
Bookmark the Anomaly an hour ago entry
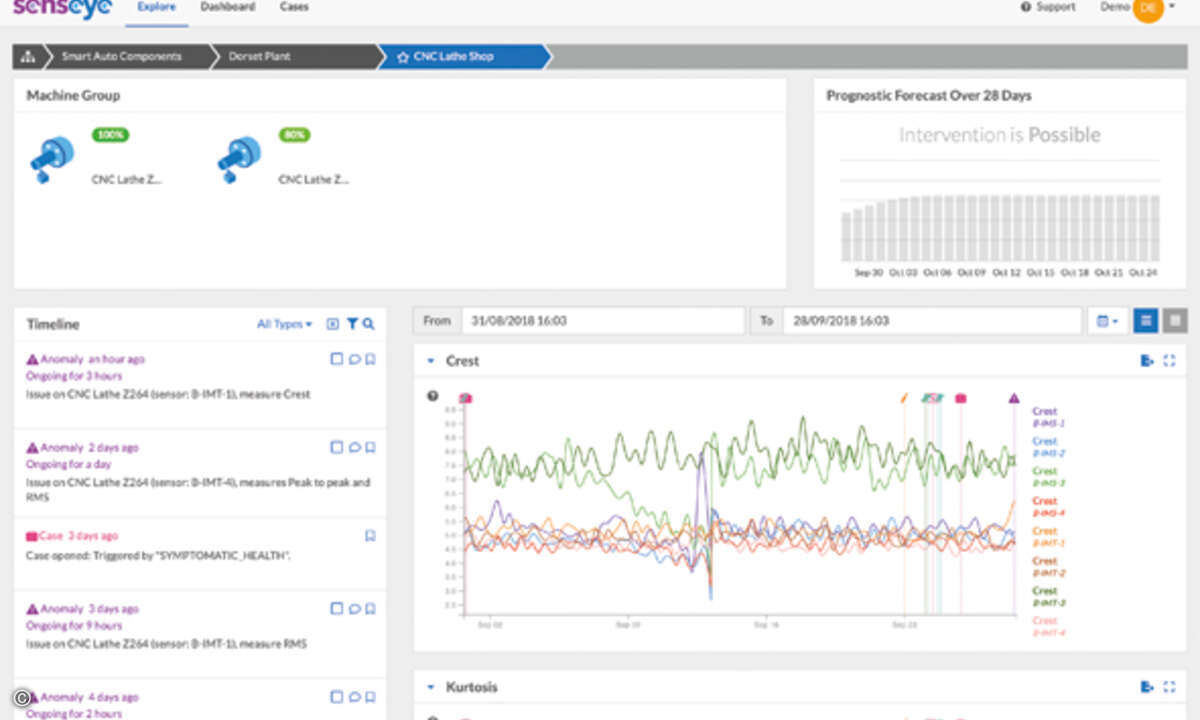tap(369, 360)
